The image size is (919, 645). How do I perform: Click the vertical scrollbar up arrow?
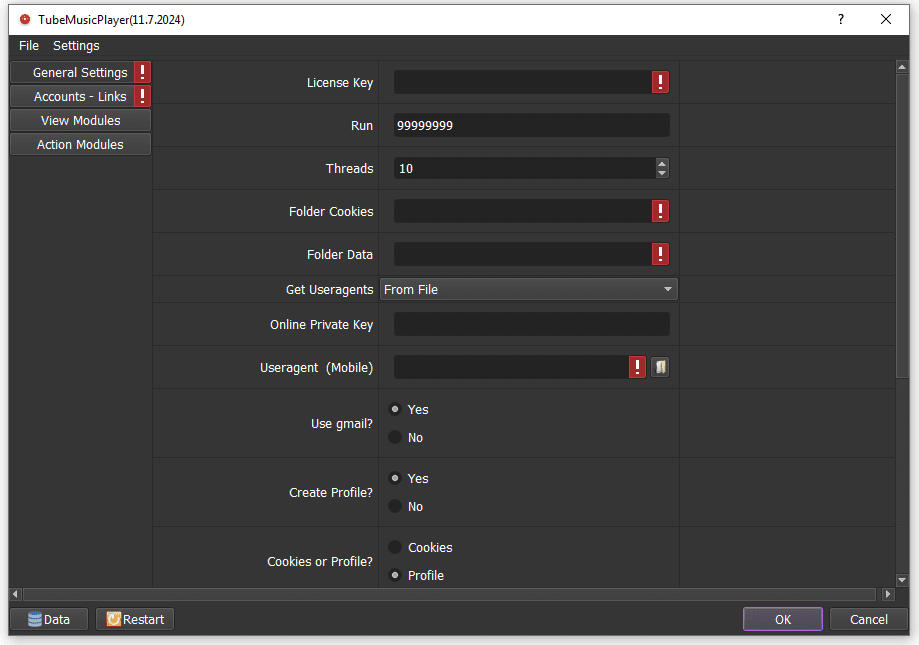902,67
